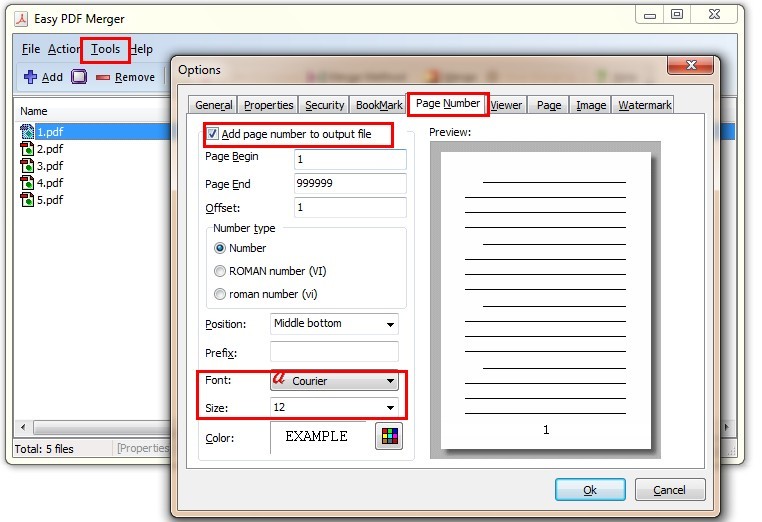Click the Ok button
This screenshot has width=762, height=522.
click(590, 490)
